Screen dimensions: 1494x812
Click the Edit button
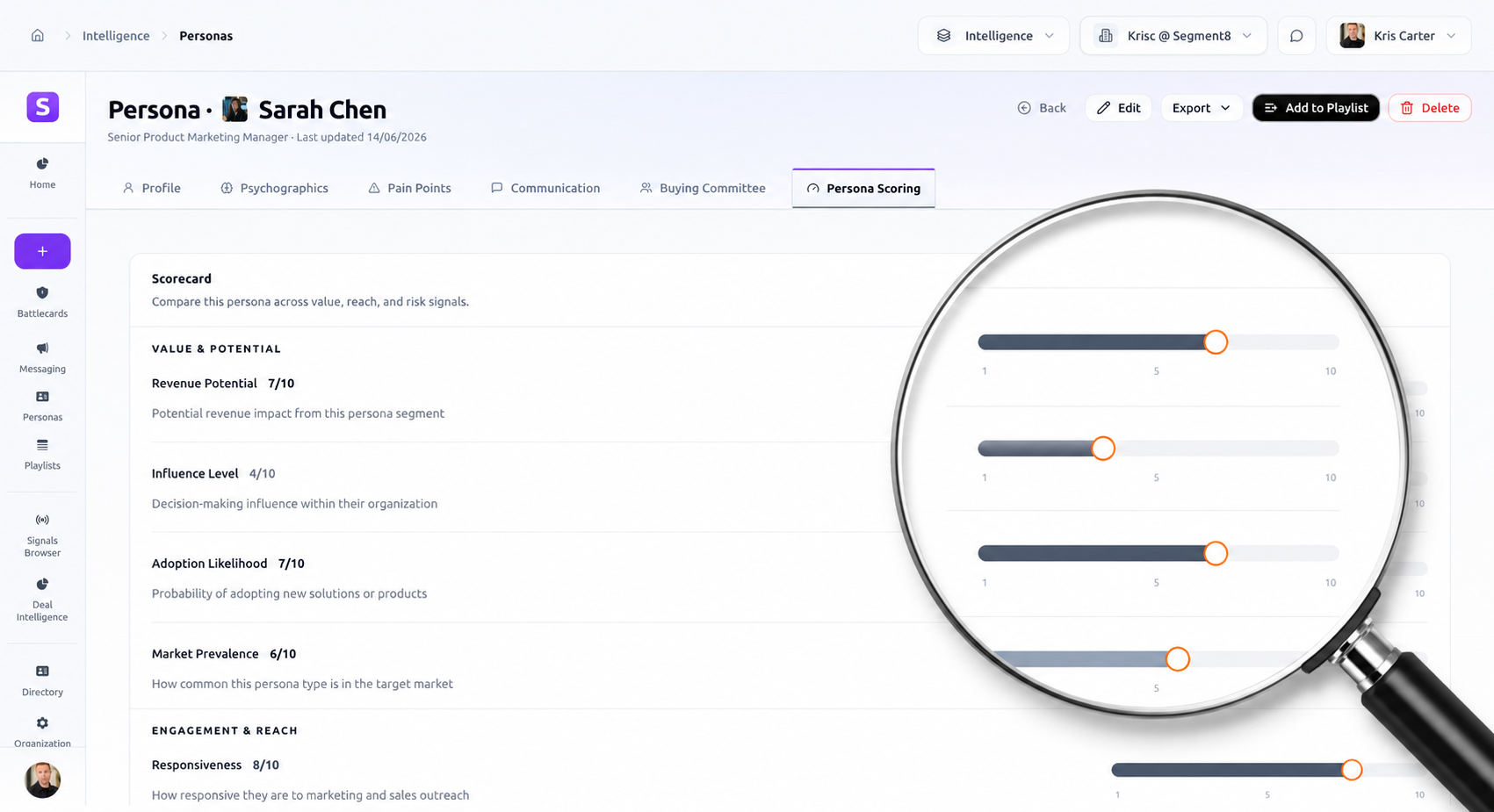(1118, 108)
